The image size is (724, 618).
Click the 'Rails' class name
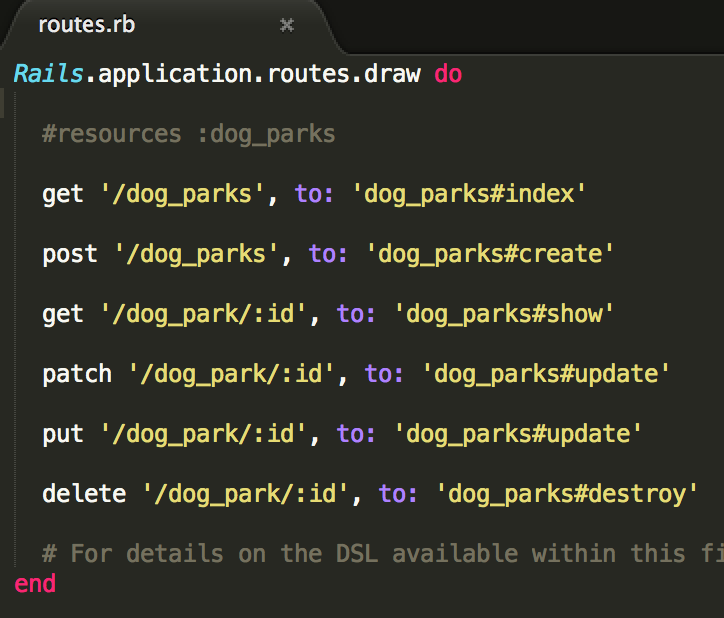point(48,74)
